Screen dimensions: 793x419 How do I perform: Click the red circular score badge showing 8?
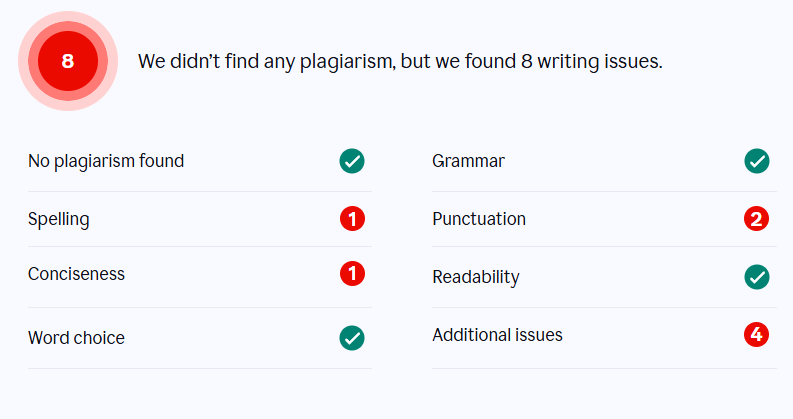(67, 61)
